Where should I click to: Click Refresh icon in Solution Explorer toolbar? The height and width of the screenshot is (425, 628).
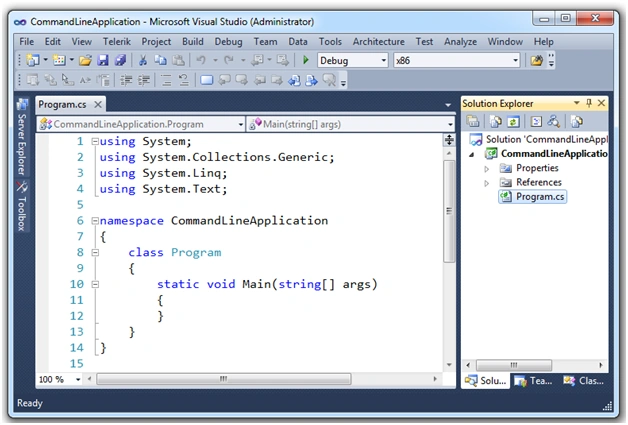[x=513, y=121]
